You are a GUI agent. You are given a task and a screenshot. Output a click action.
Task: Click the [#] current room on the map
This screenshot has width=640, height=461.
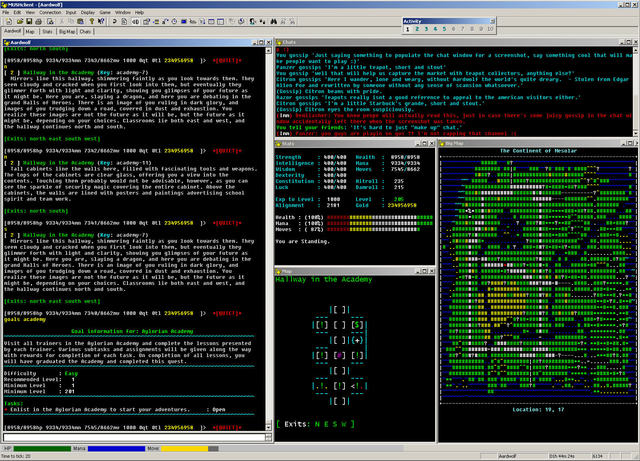(x=340, y=355)
